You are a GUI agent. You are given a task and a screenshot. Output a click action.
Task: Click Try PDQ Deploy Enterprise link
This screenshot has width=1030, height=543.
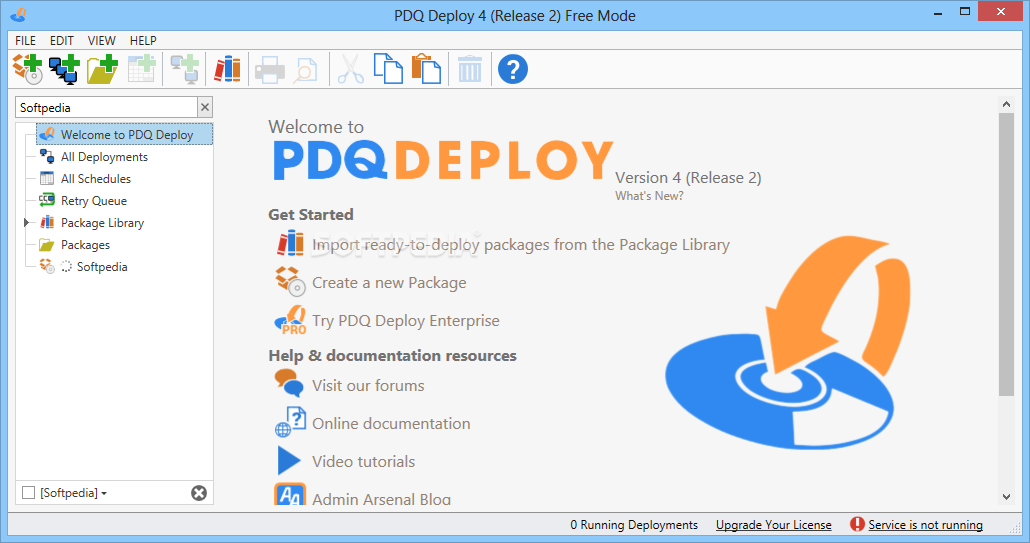pos(405,320)
